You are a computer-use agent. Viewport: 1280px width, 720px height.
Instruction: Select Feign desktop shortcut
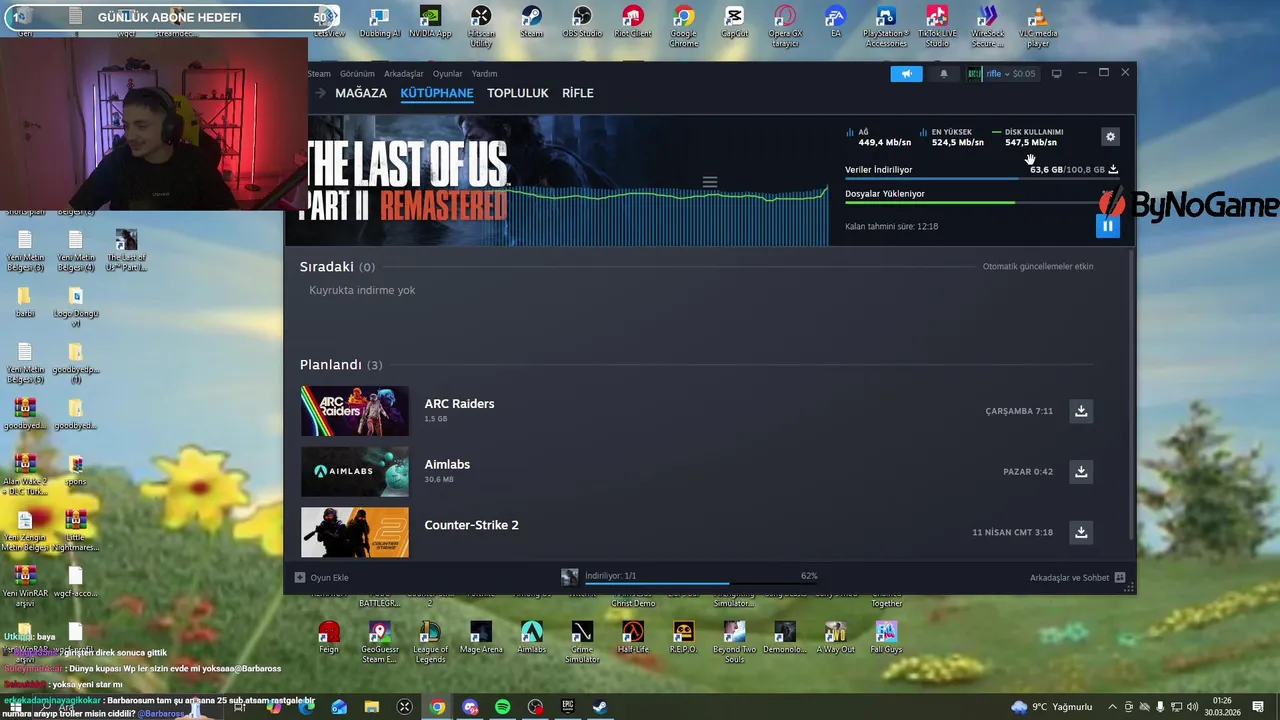329,637
